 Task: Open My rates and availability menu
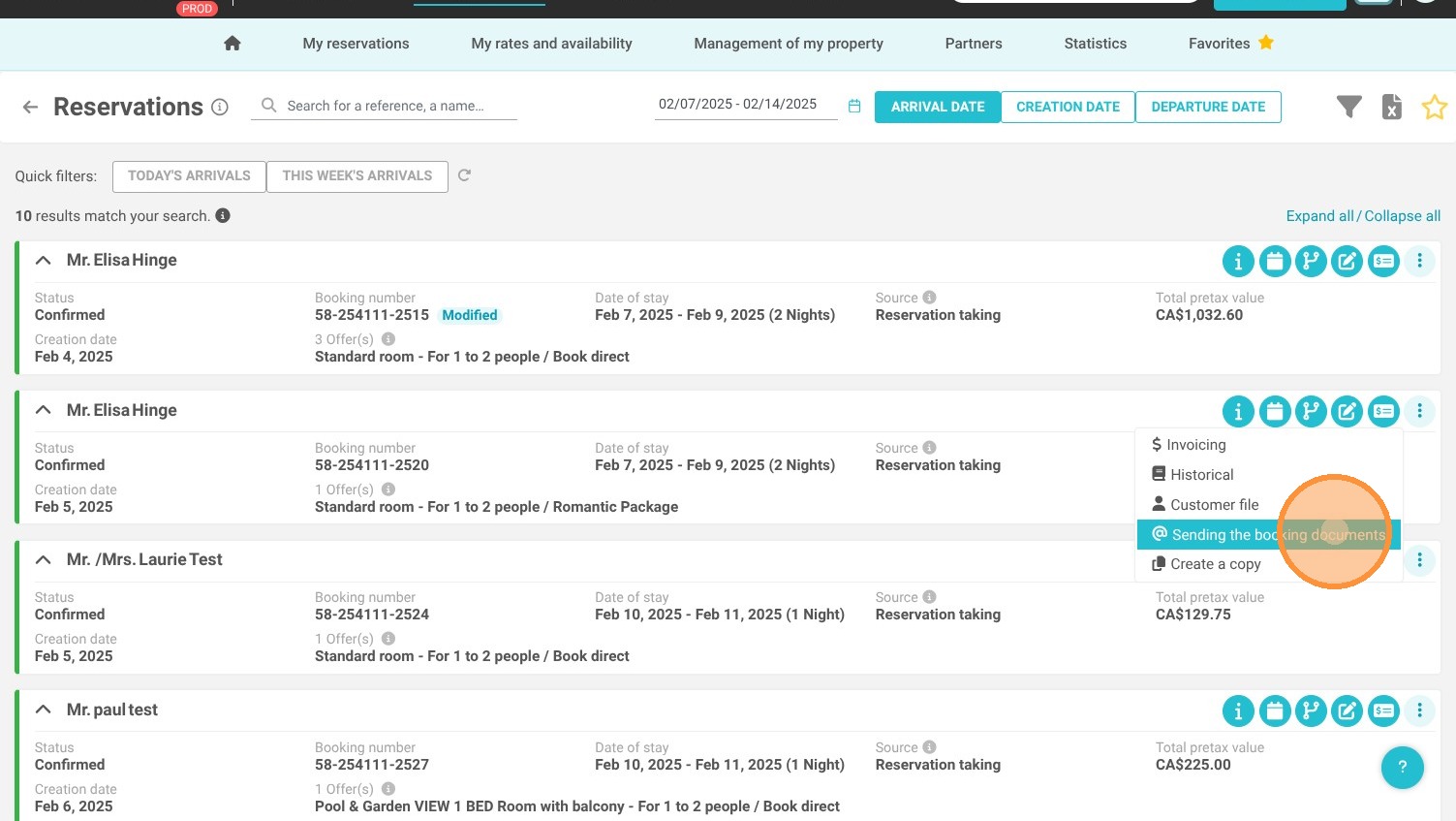[x=551, y=44]
